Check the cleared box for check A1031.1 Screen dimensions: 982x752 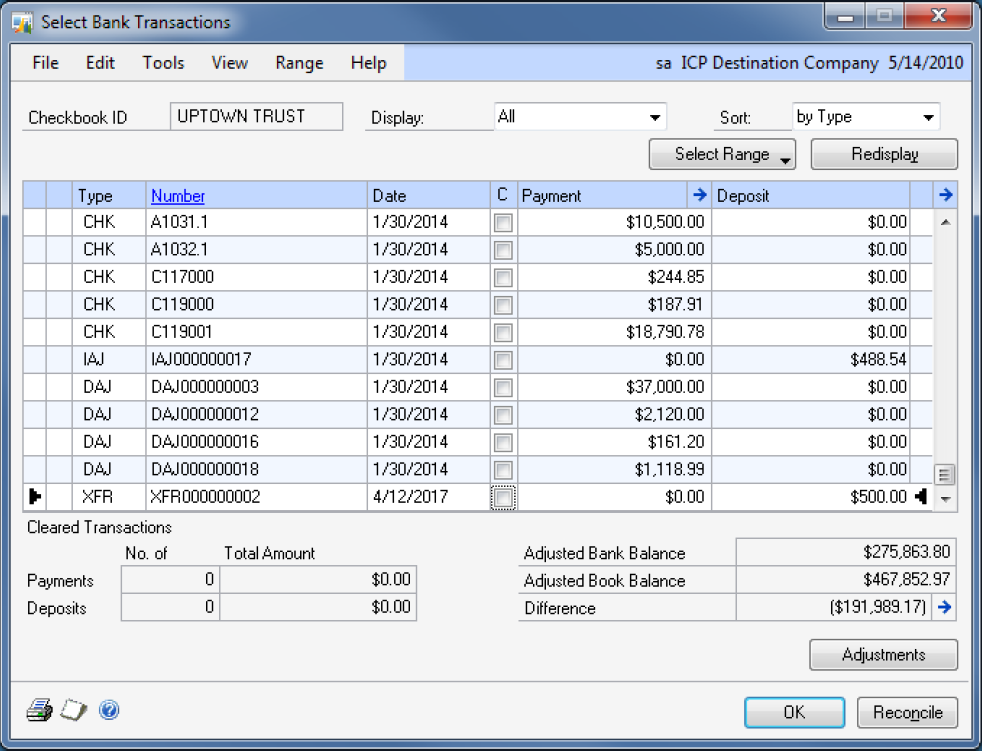pyautogui.click(x=503, y=223)
